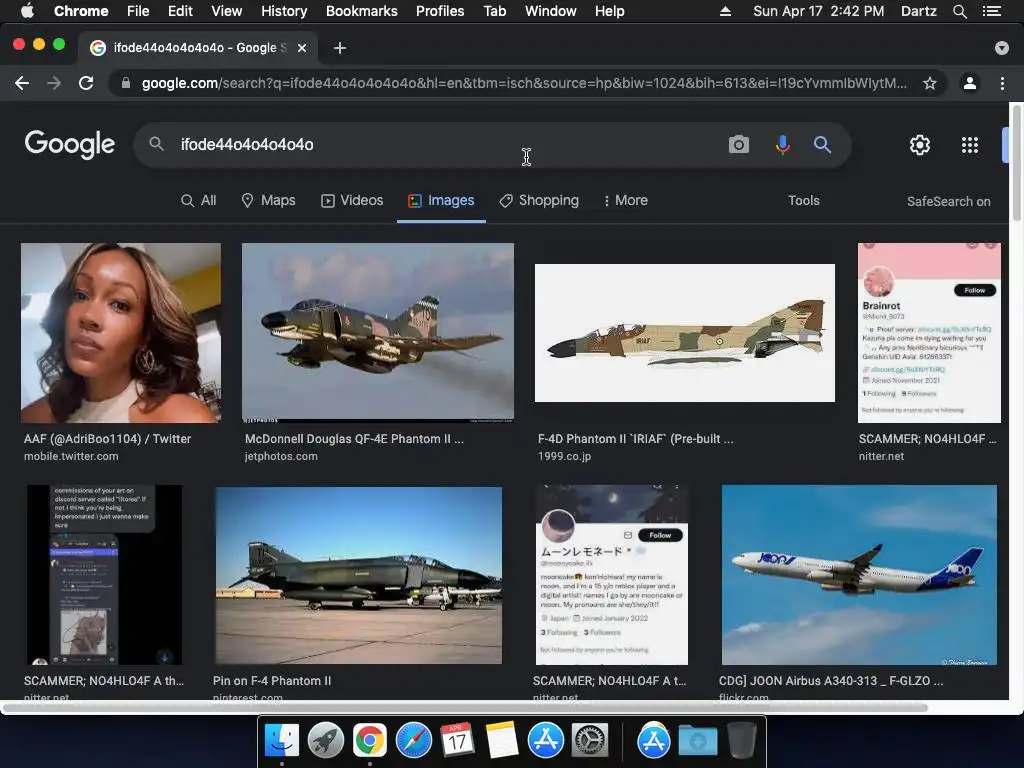Click the horizontal scrollbar at page bottom
This screenshot has width=1024, height=768.
(464, 707)
